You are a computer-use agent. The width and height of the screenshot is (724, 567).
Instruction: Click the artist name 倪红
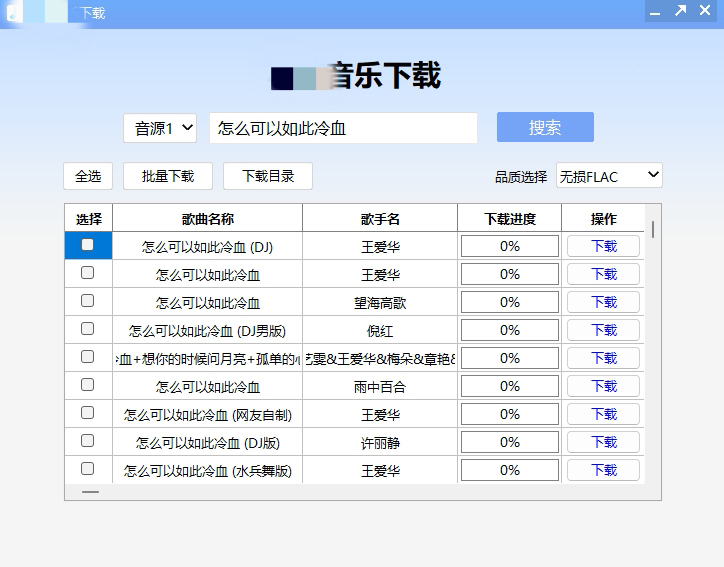380,331
